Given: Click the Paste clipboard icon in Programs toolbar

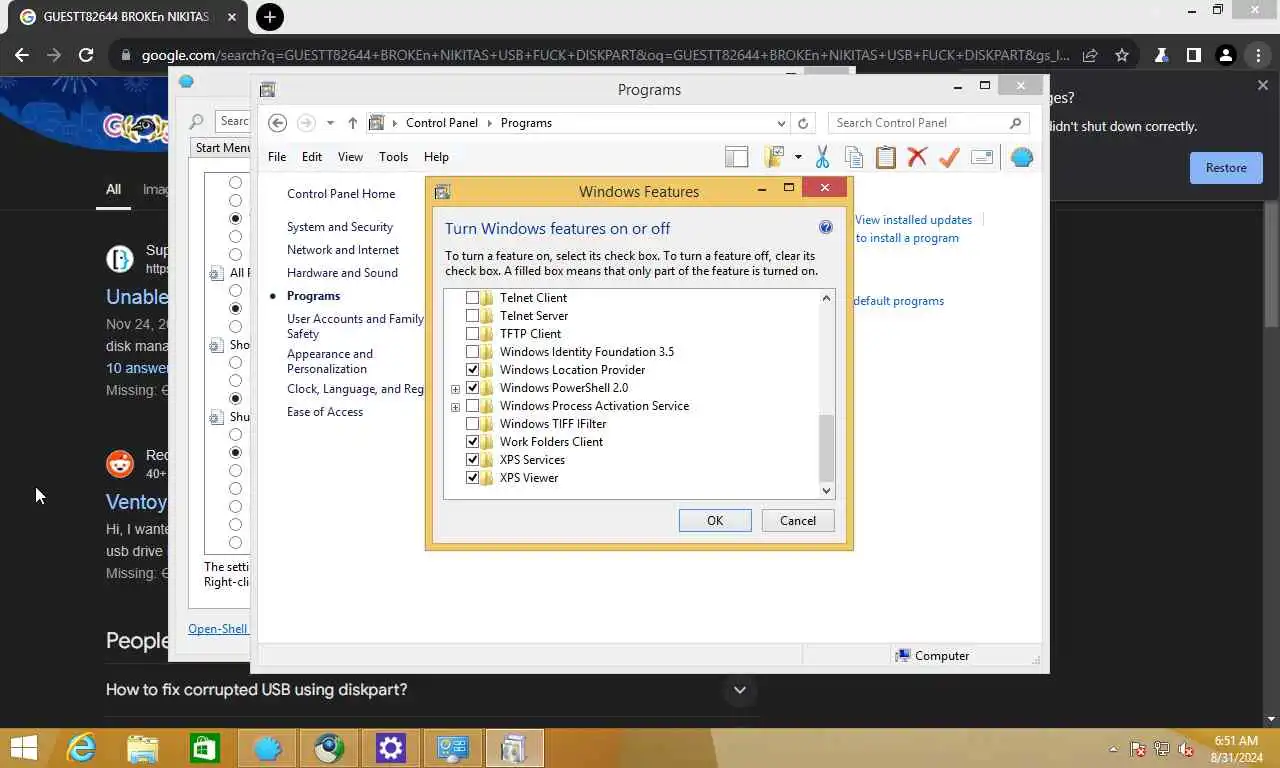Looking at the screenshot, I should (x=885, y=157).
